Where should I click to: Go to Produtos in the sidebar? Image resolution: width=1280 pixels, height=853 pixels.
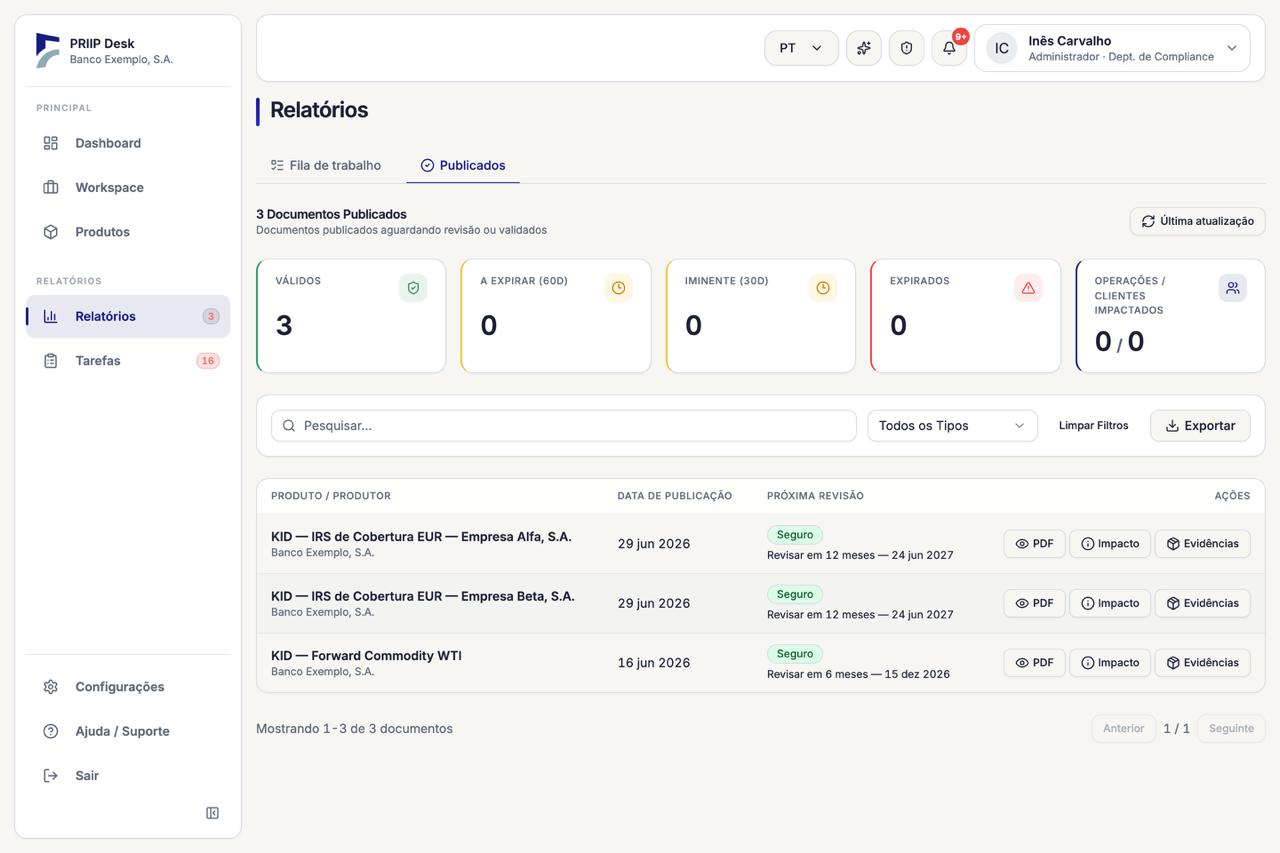(x=128, y=232)
